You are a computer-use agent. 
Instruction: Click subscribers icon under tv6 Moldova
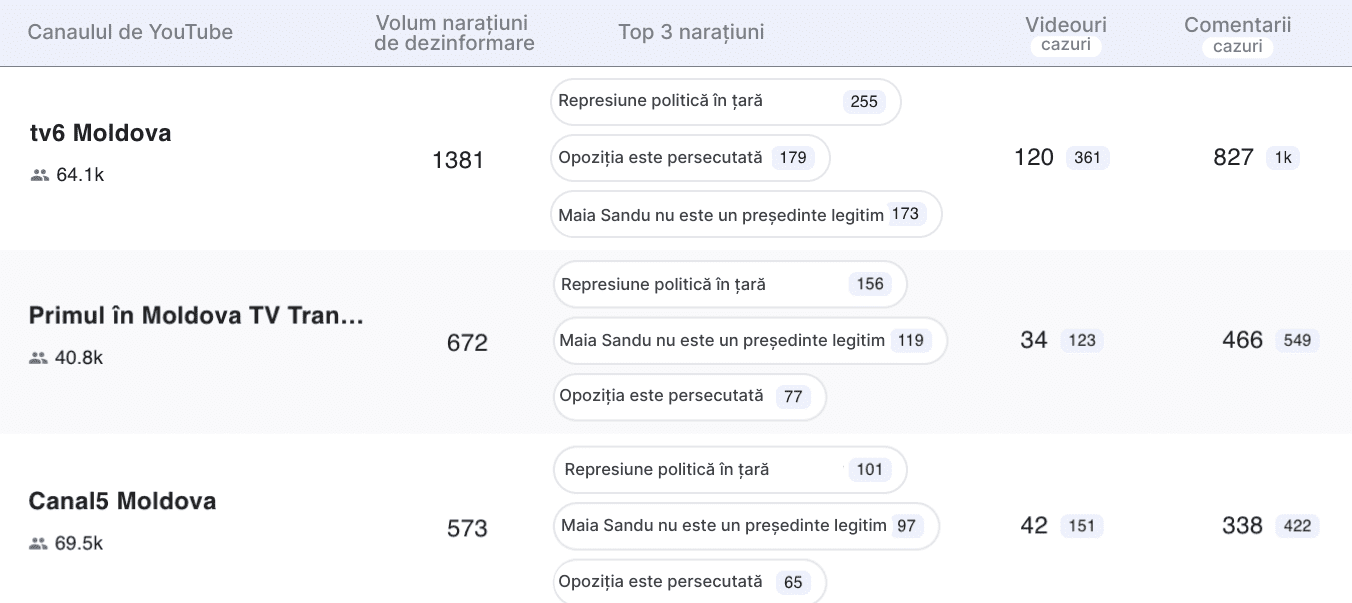(x=40, y=176)
